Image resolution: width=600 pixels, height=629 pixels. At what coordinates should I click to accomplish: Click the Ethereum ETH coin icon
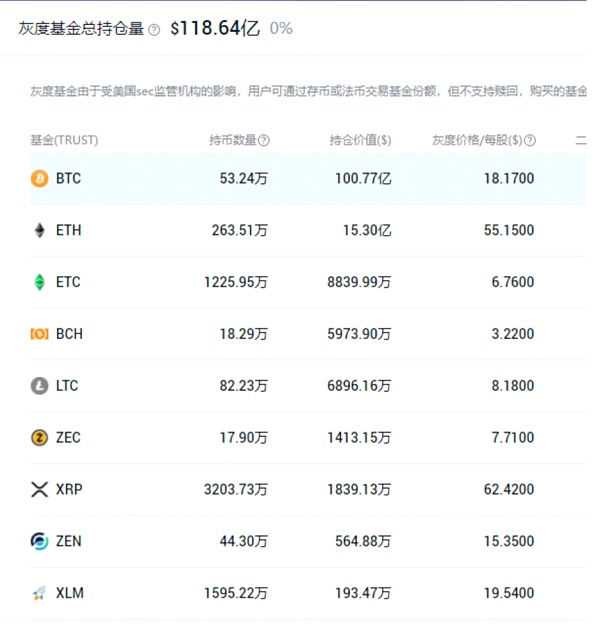[x=40, y=230]
